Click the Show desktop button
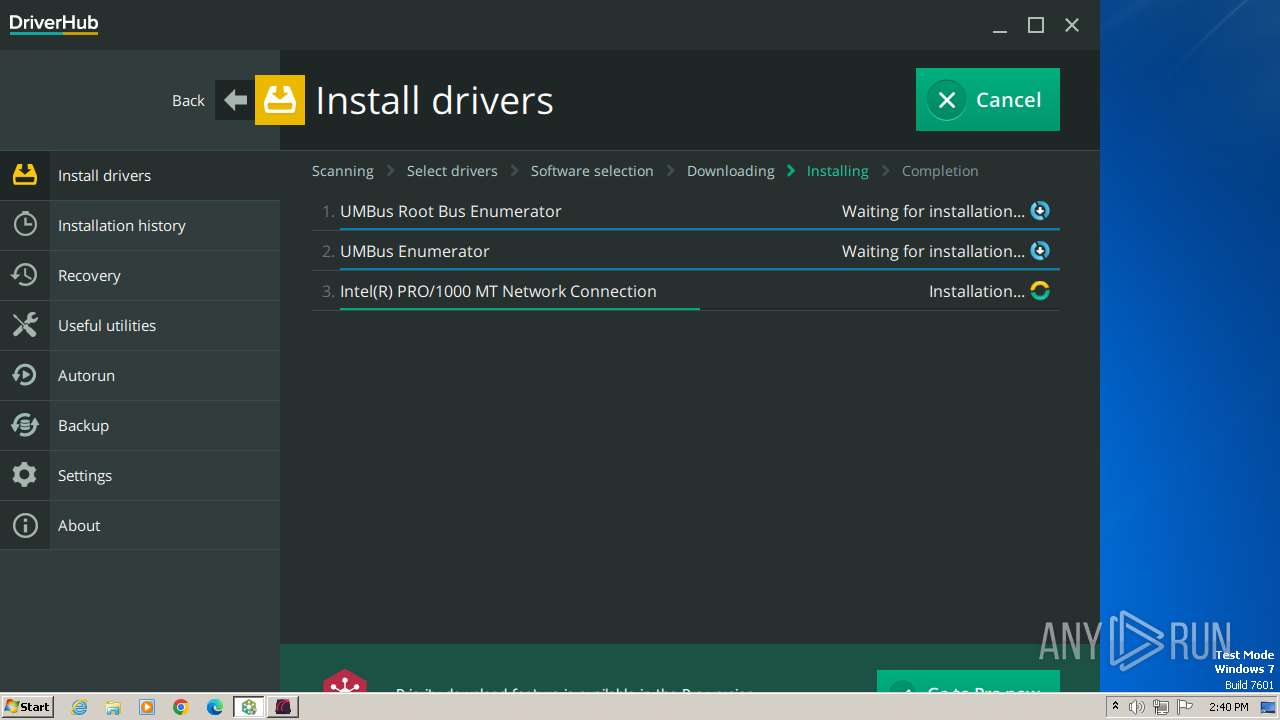Image resolution: width=1280 pixels, height=720 pixels. tap(1269, 707)
